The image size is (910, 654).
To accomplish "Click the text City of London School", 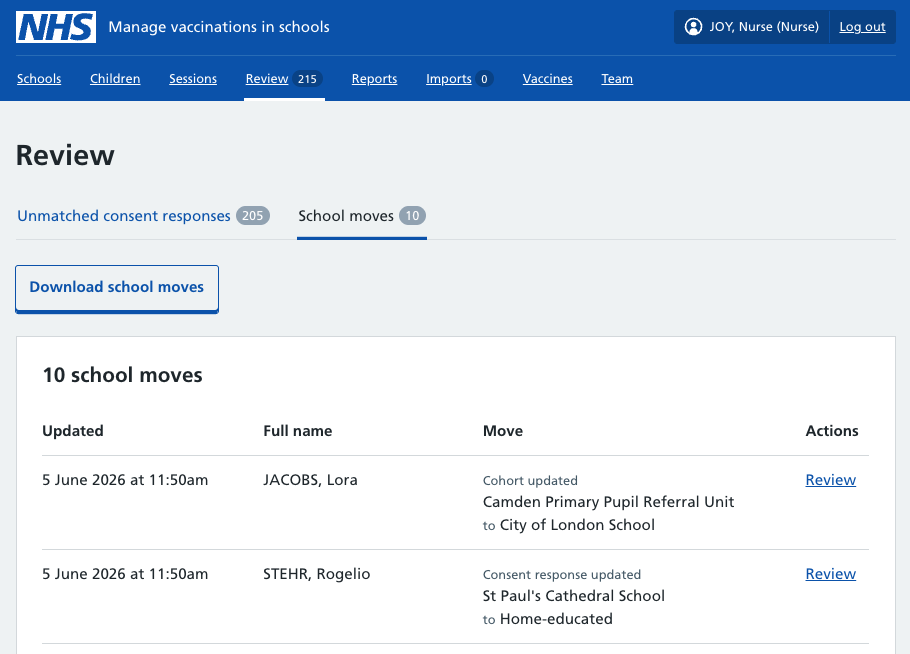I will click(577, 525).
